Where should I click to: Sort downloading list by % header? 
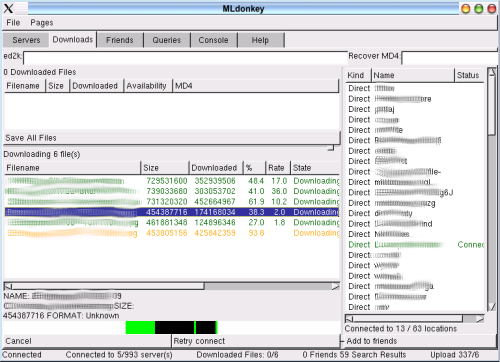[254, 168]
